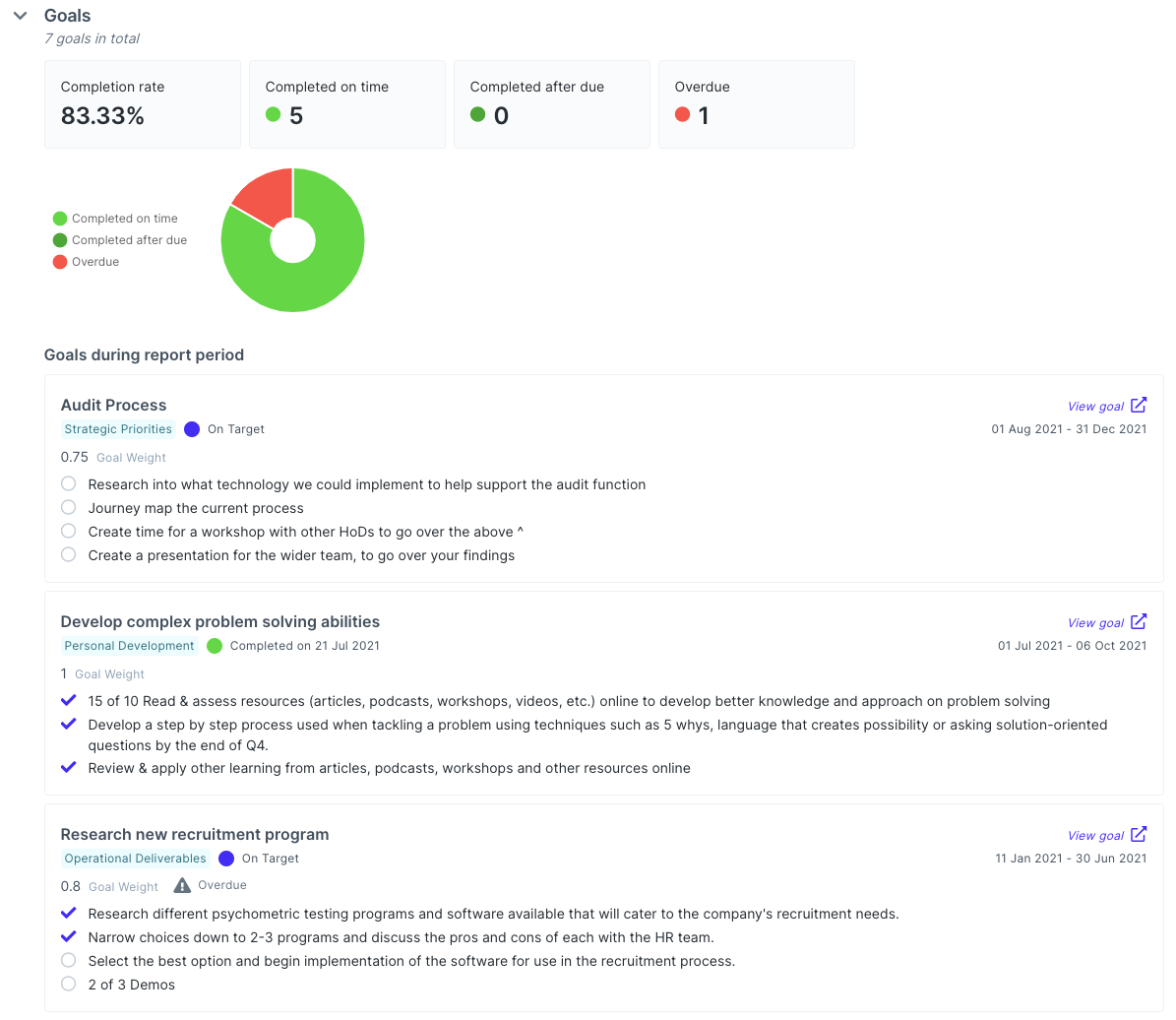Click the Overdue warning triangle icon
Viewport: 1176px width, 1020px height.
click(182, 886)
